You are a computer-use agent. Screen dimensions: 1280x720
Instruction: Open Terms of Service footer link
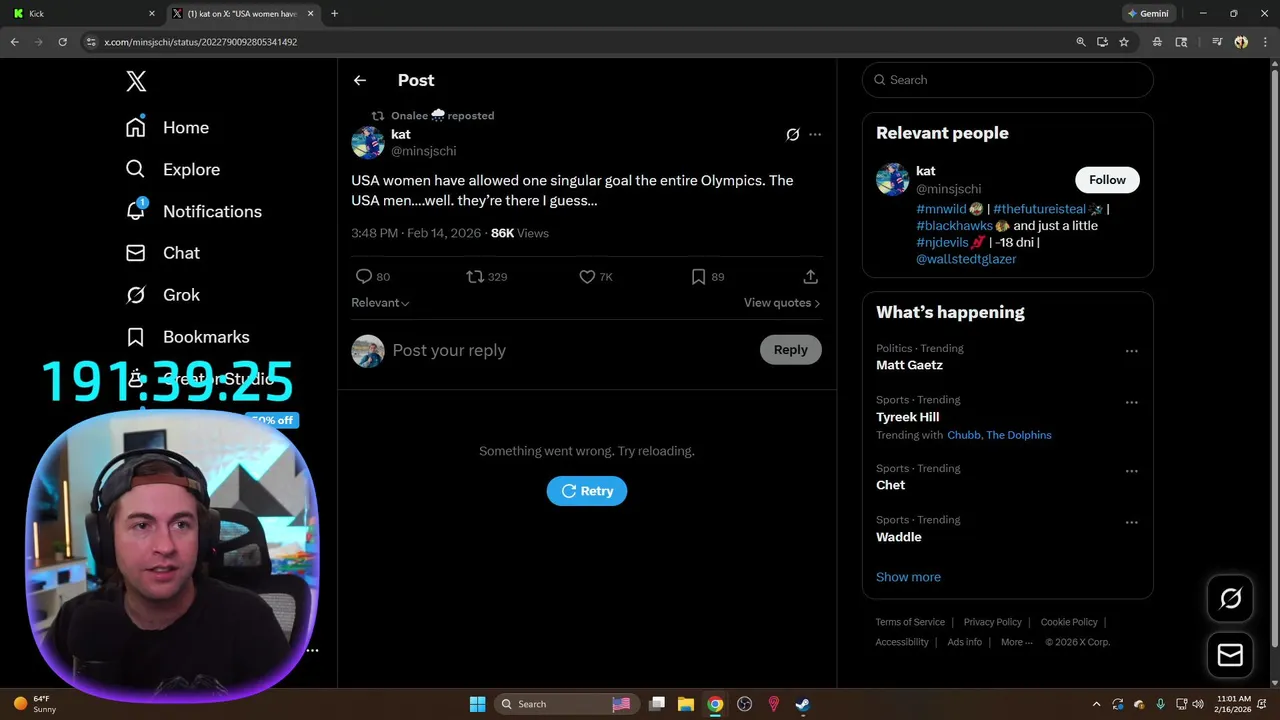[910, 622]
